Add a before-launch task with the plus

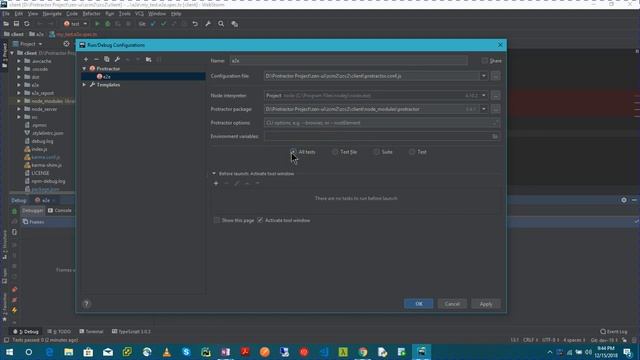[x=216, y=183]
